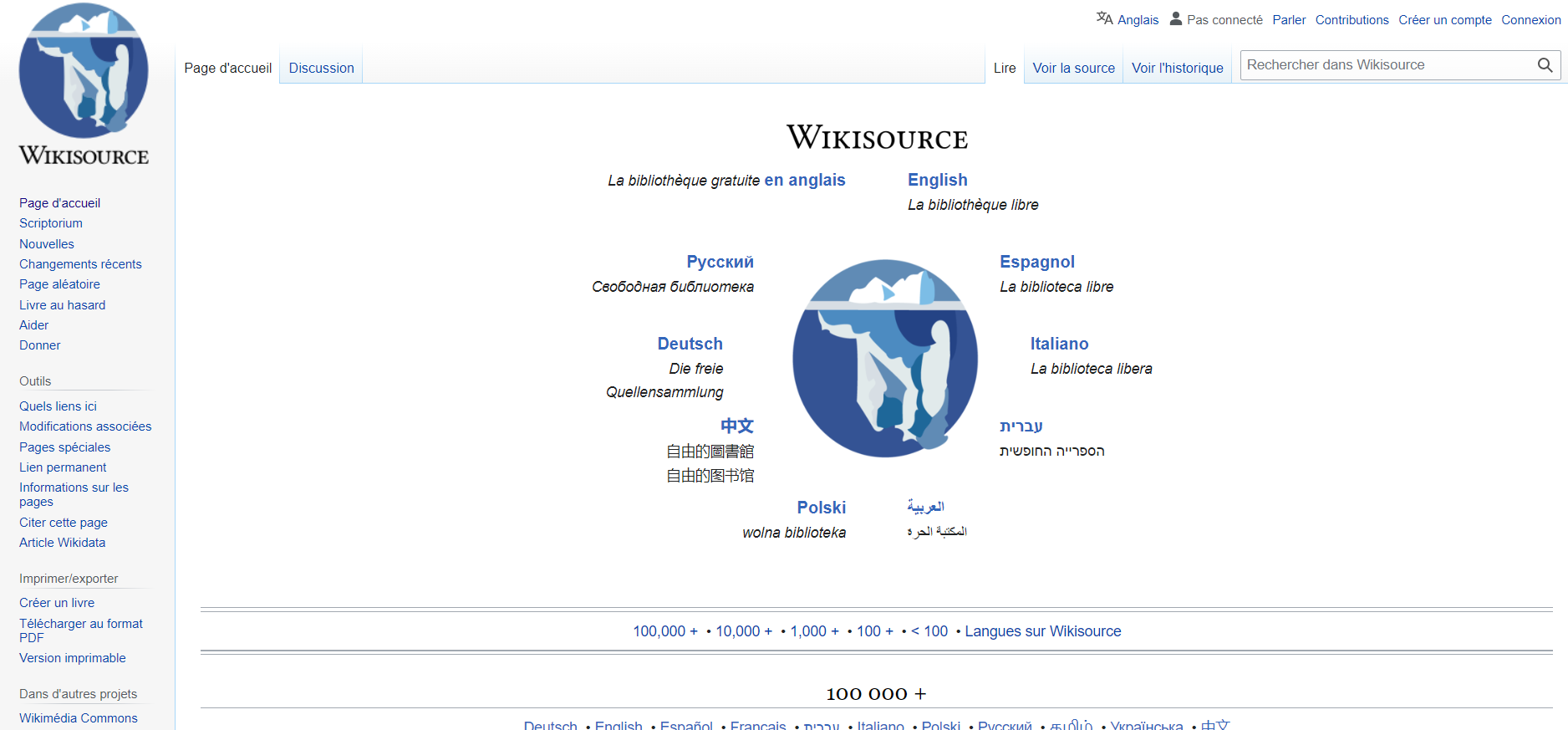Viewport: 1568px width, 730px height.
Task: Open the Italiano library link
Action: (x=1059, y=344)
